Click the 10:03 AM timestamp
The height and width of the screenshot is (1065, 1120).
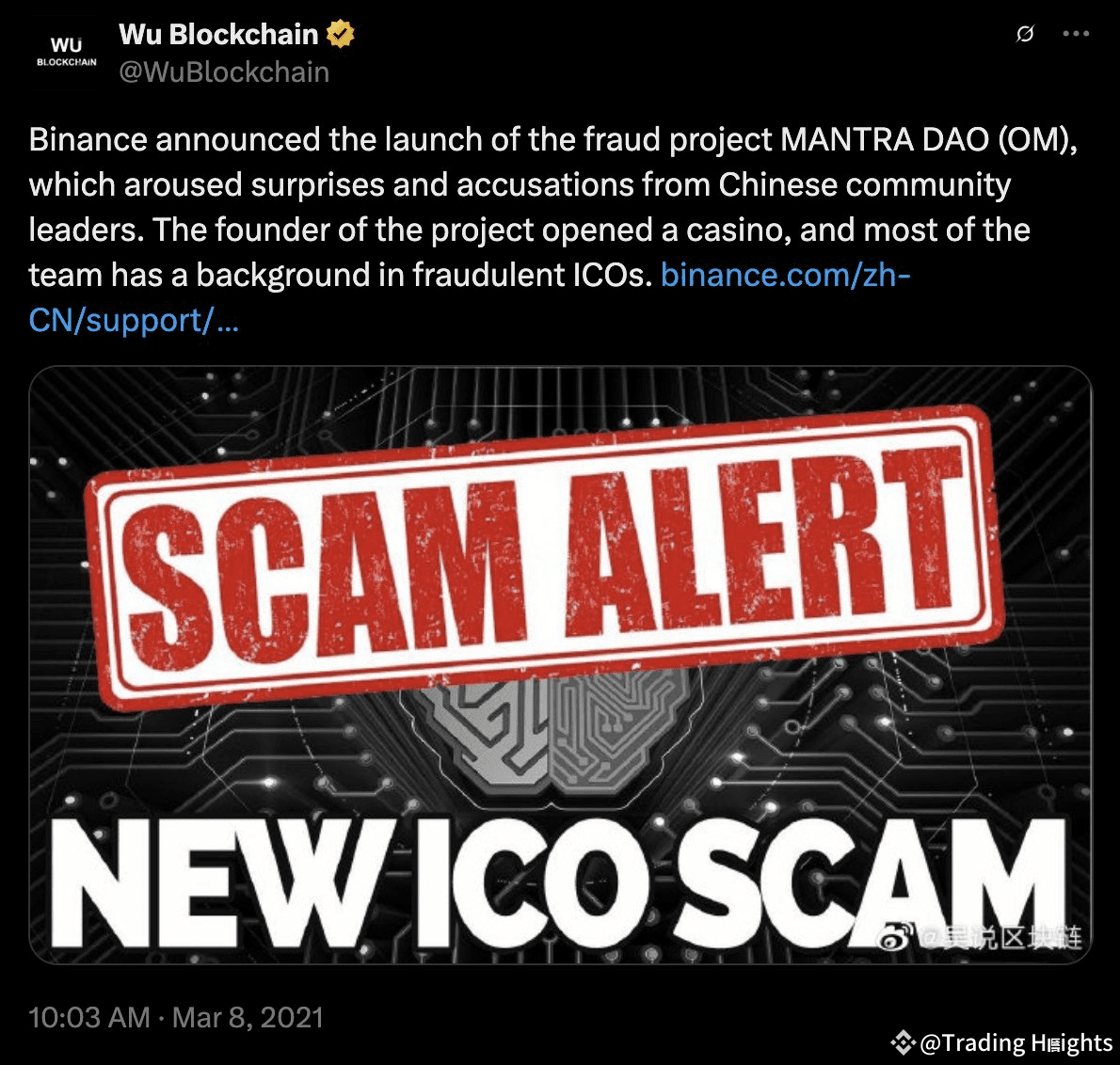[x=89, y=1017]
